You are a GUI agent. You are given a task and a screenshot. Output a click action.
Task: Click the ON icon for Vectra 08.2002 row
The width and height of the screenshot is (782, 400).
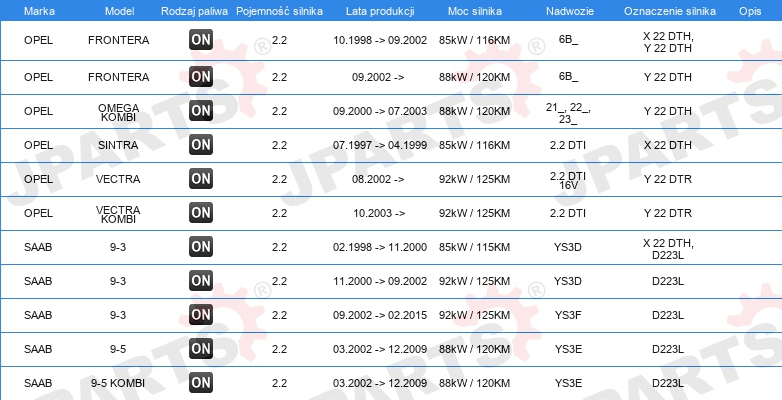tap(200, 179)
